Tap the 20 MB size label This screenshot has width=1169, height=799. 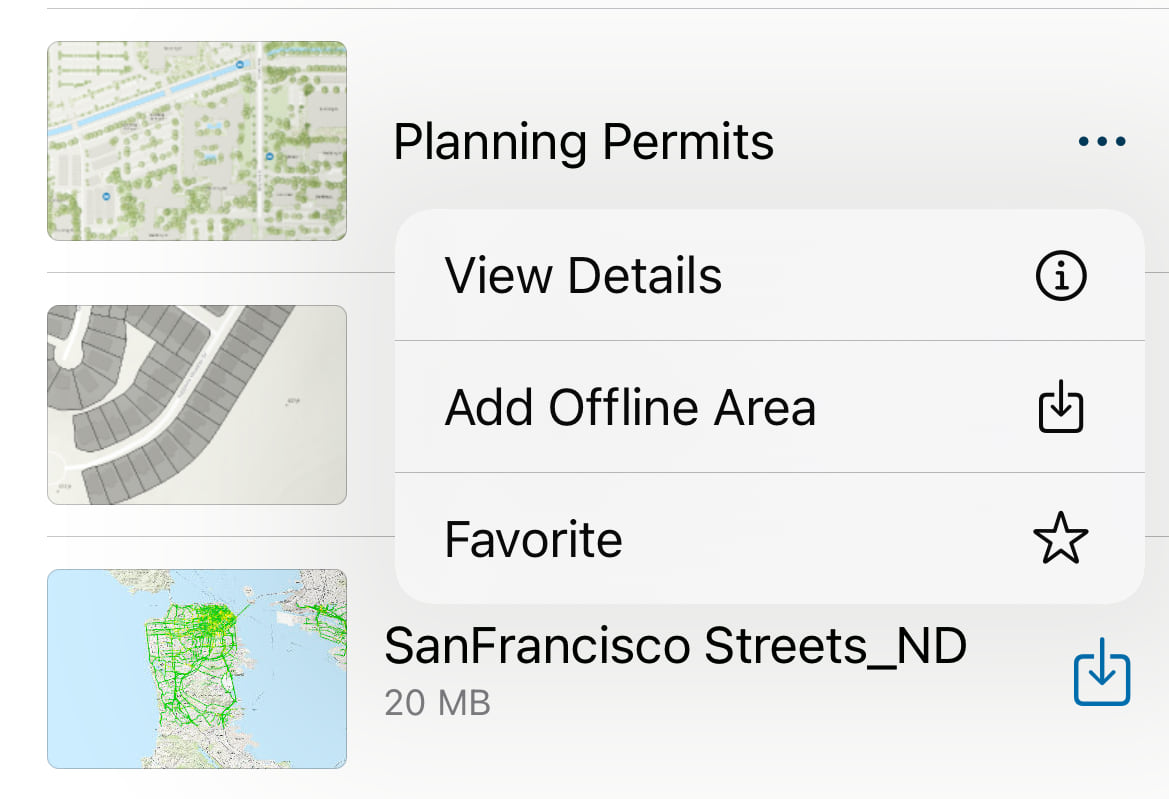point(437,703)
